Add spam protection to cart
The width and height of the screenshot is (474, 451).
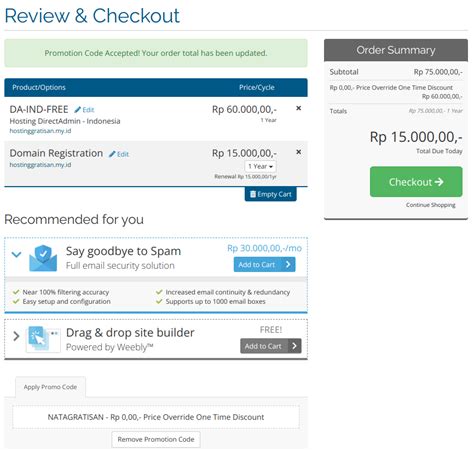(264, 265)
